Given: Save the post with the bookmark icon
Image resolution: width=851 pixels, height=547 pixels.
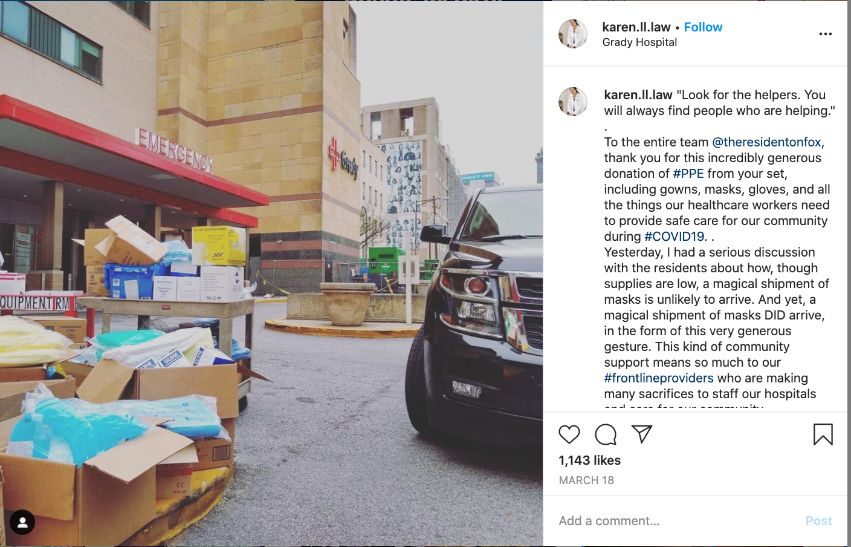Looking at the screenshot, I should pos(823,435).
